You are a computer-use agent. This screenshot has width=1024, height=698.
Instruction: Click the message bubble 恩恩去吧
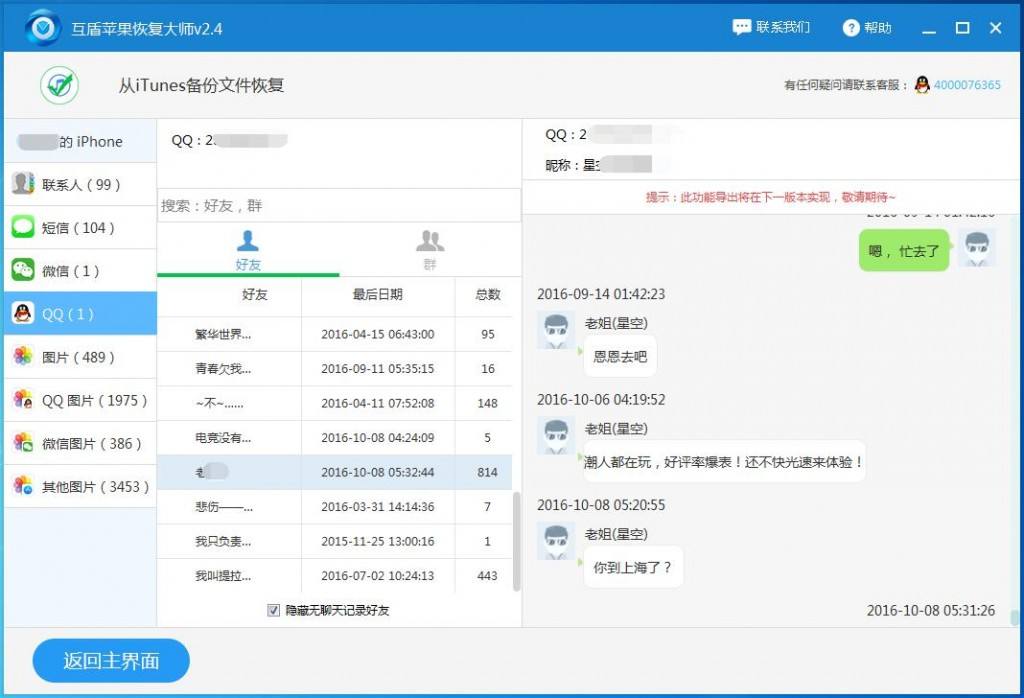point(620,357)
